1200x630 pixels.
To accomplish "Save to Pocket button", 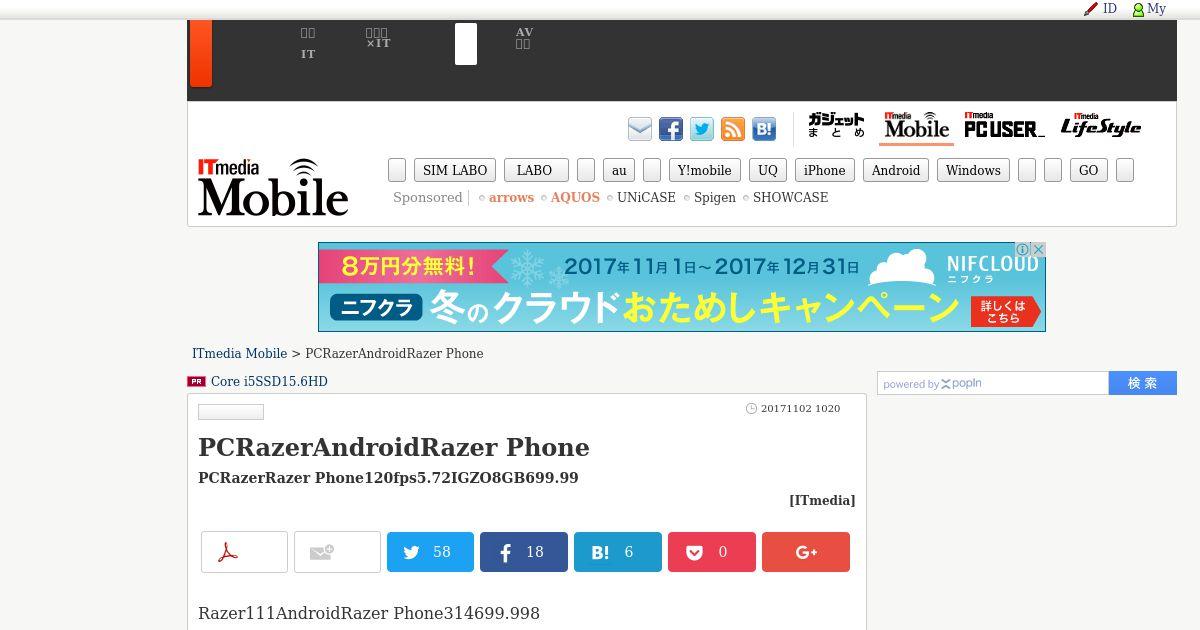I will [712, 552].
